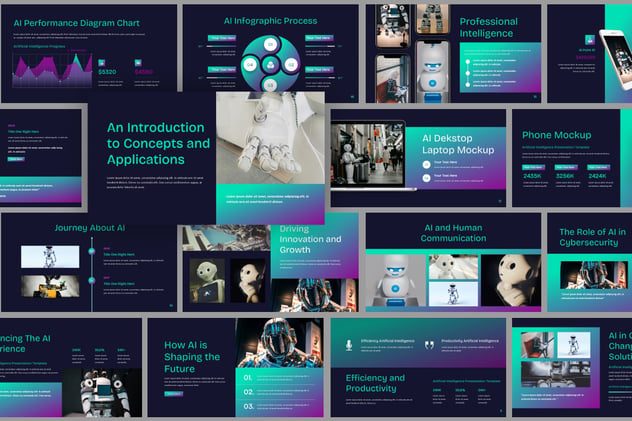This screenshot has height=421, width=632.
Task: Open the AI and Human Communication slide heading
Action: (453, 233)
